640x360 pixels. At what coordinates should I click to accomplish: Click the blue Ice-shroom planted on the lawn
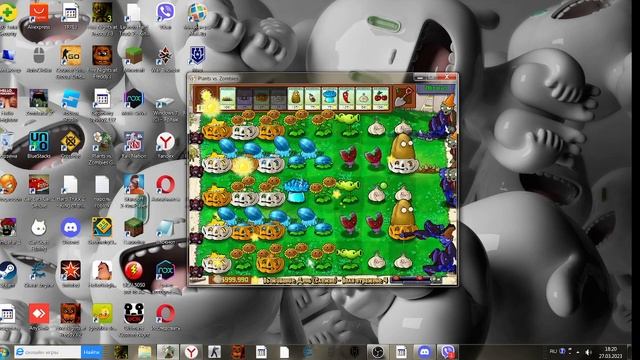[297, 191]
